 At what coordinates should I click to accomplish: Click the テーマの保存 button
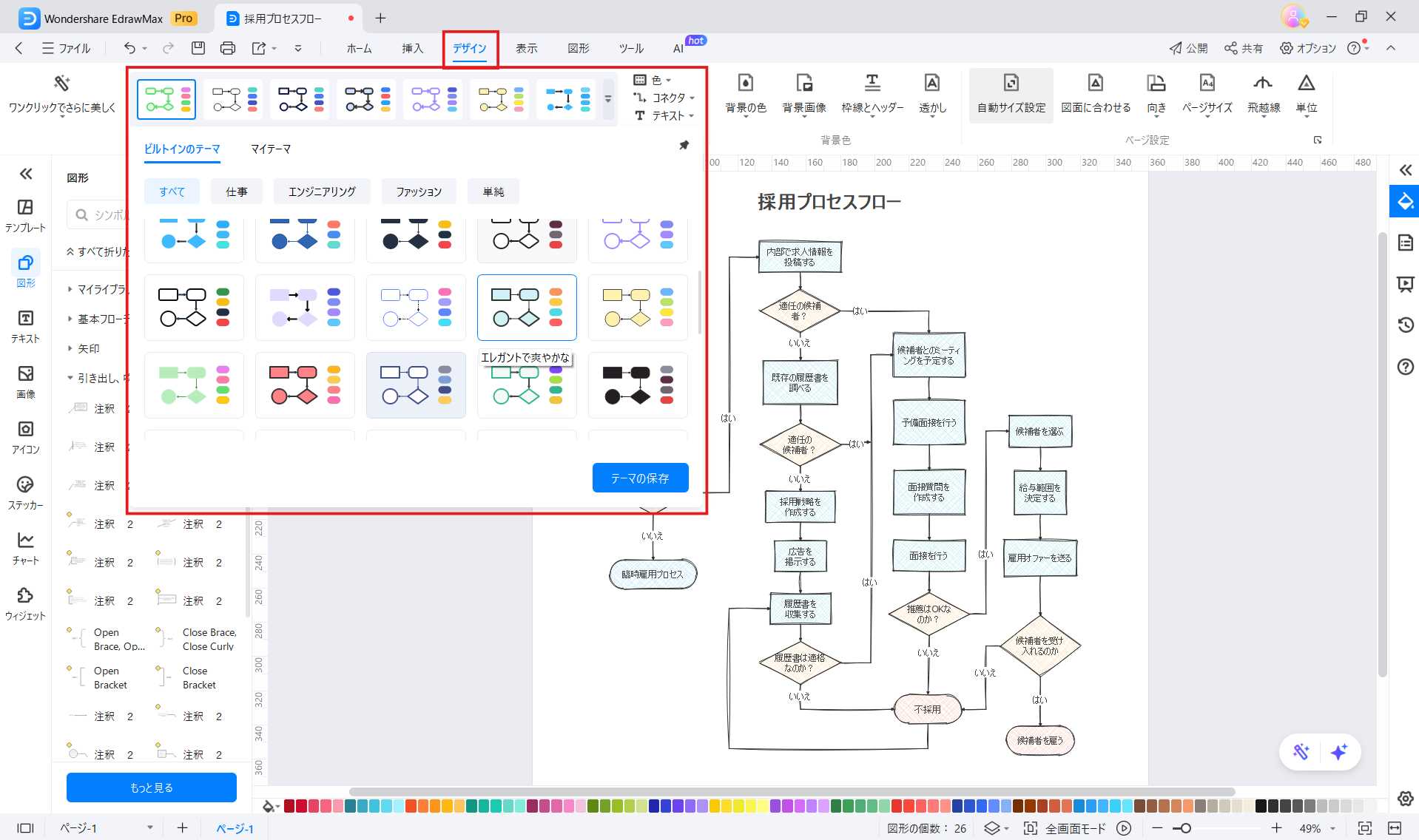tap(640, 478)
